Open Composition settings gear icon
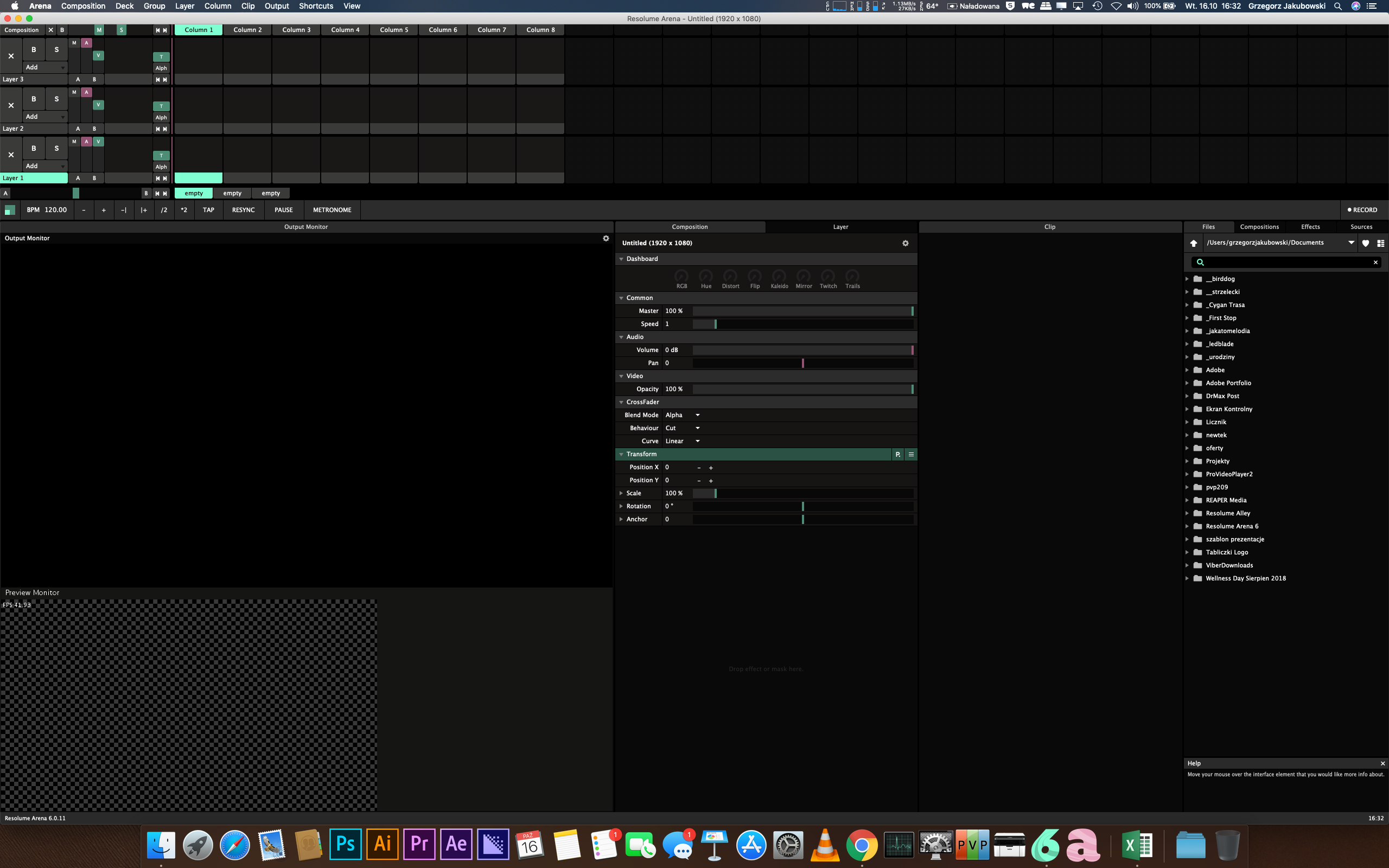The width and height of the screenshot is (1389, 868). click(x=905, y=244)
